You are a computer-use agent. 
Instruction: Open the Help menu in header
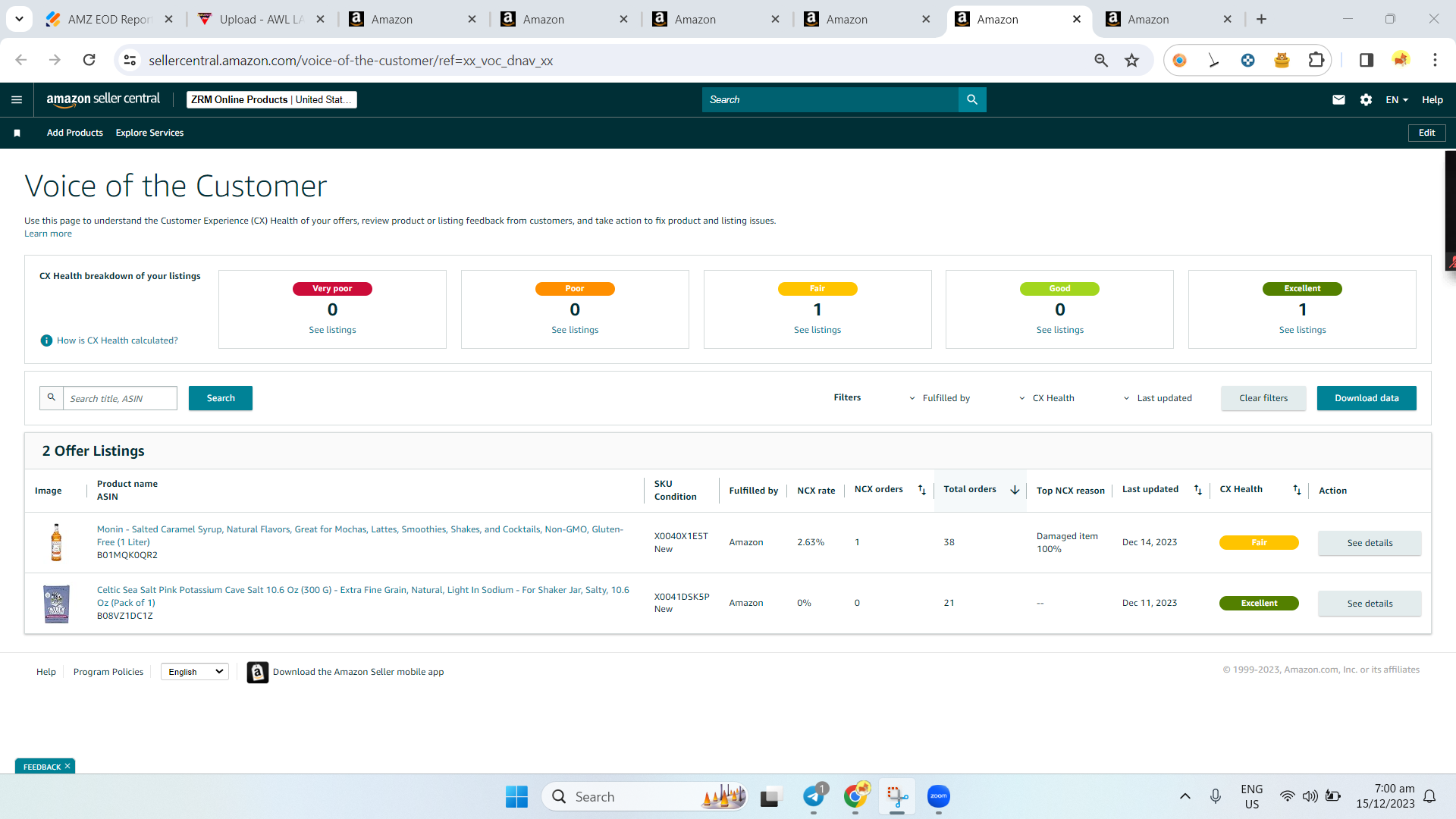1432,99
